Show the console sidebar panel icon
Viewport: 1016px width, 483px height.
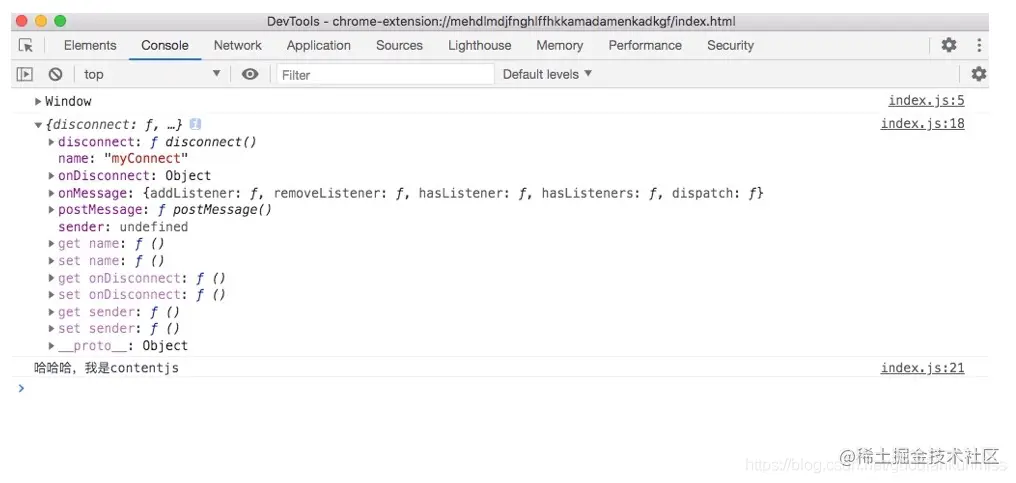pyautogui.click(x=25, y=75)
